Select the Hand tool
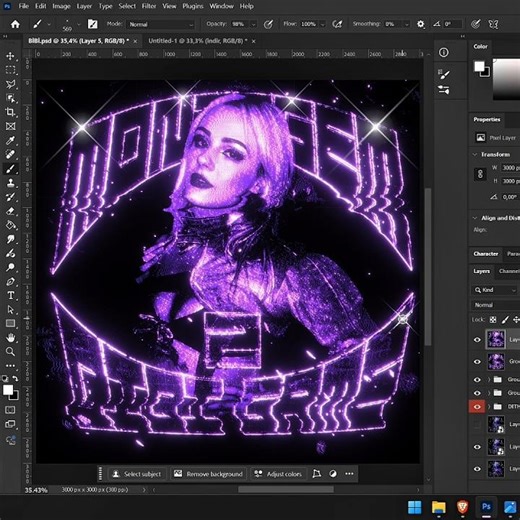Image resolution: width=520 pixels, height=520 pixels. coord(10,338)
